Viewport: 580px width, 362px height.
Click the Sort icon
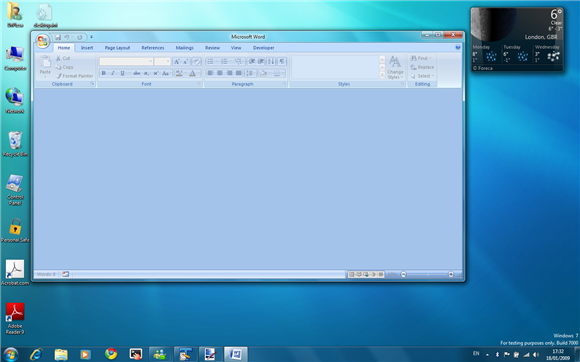[271, 61]
